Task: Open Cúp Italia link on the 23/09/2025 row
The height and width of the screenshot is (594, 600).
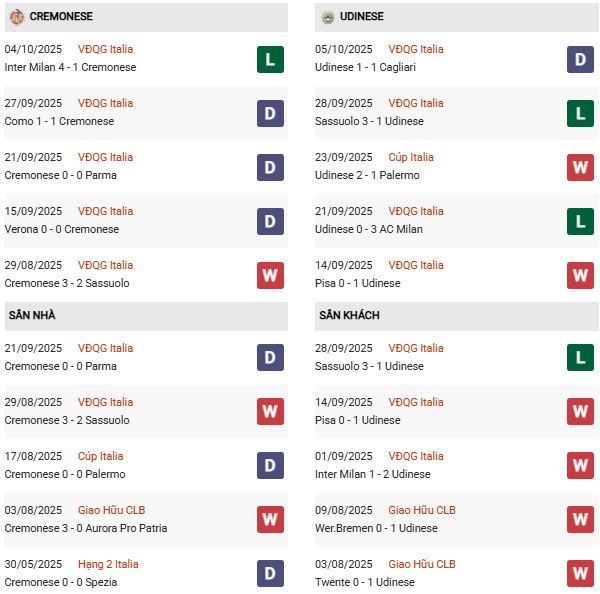Action: pos(412,157)
